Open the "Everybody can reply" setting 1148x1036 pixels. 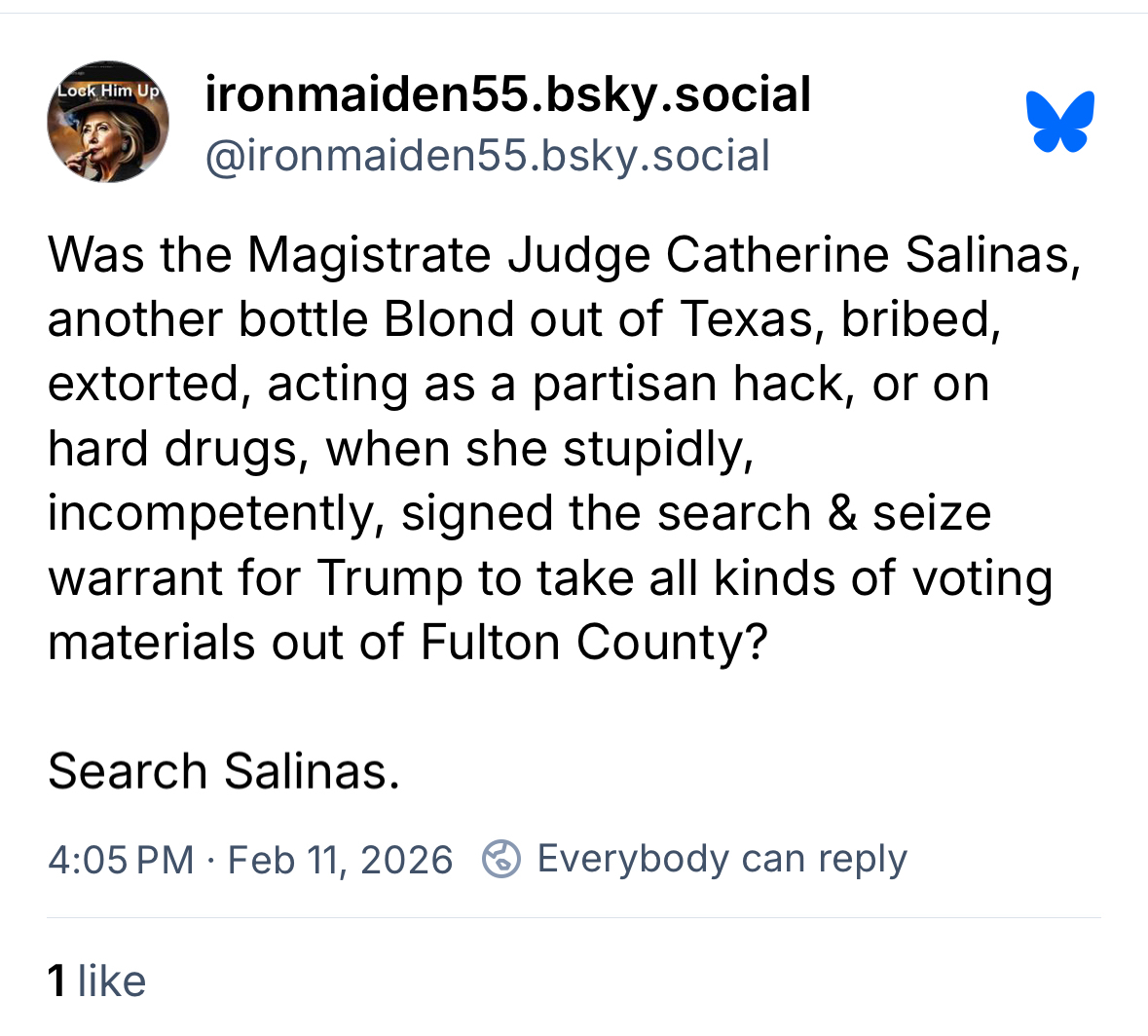[x=722, y=859]
